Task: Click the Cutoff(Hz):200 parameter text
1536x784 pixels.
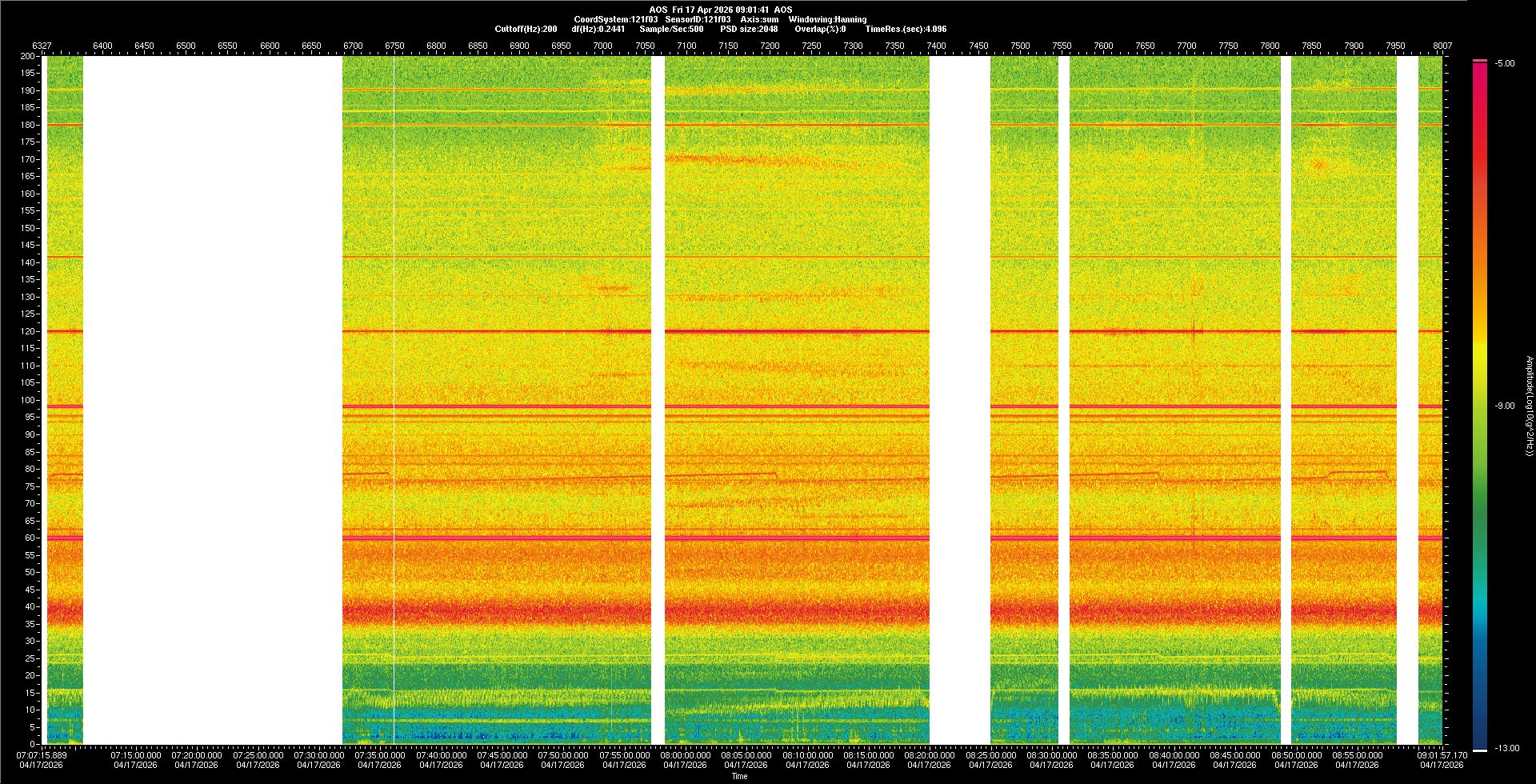Action: [526, 29]
